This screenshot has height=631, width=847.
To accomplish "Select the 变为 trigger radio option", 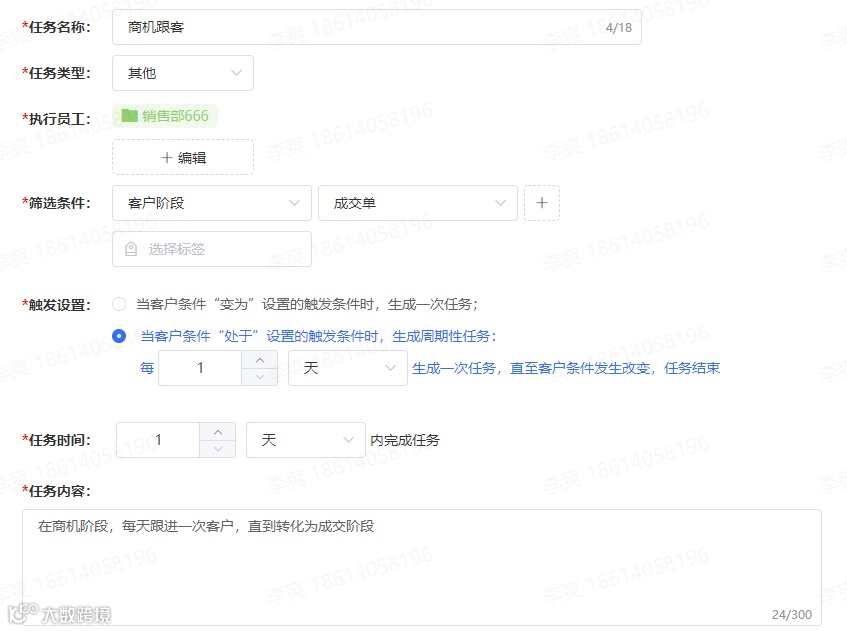I will pos(119,304).
